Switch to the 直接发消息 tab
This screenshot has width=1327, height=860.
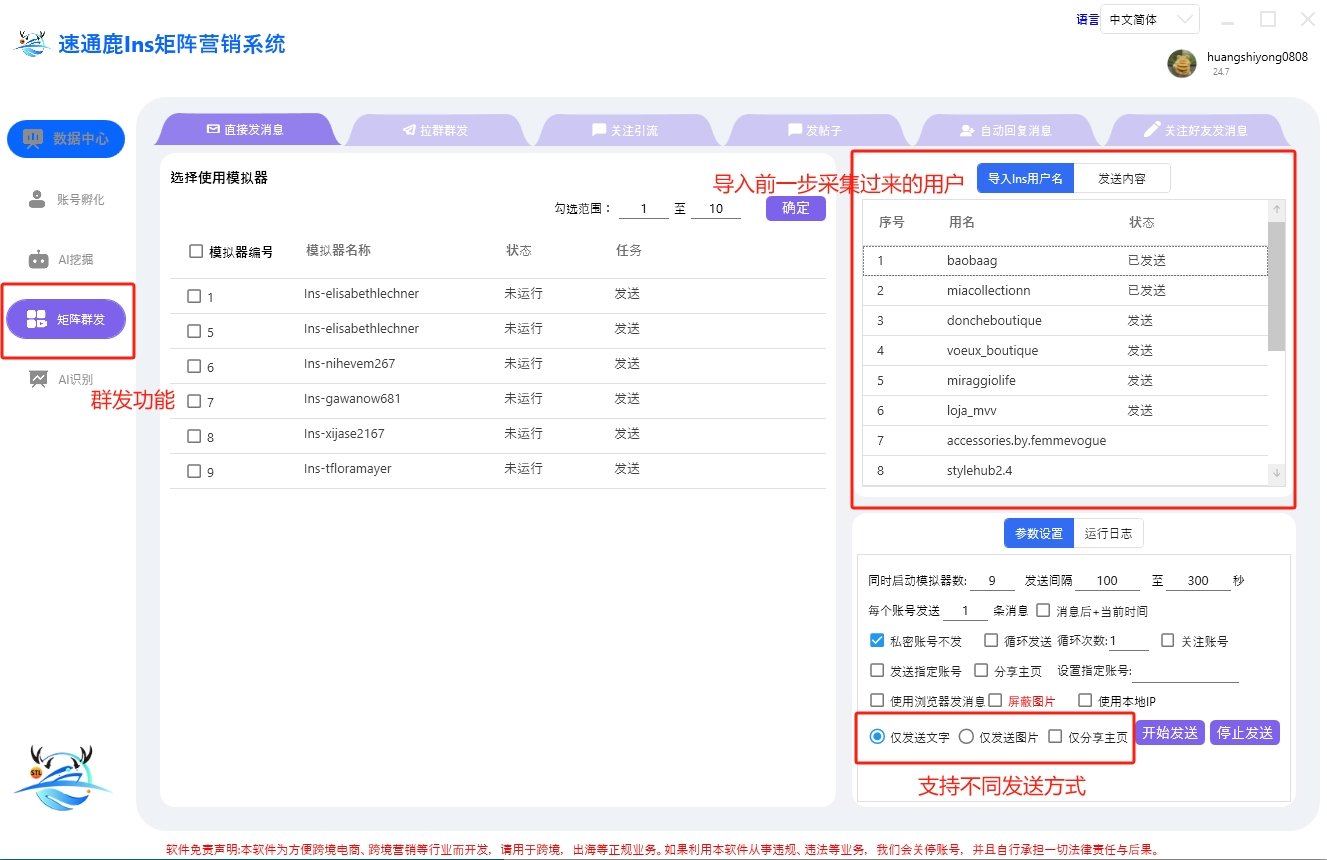point(245,130)
